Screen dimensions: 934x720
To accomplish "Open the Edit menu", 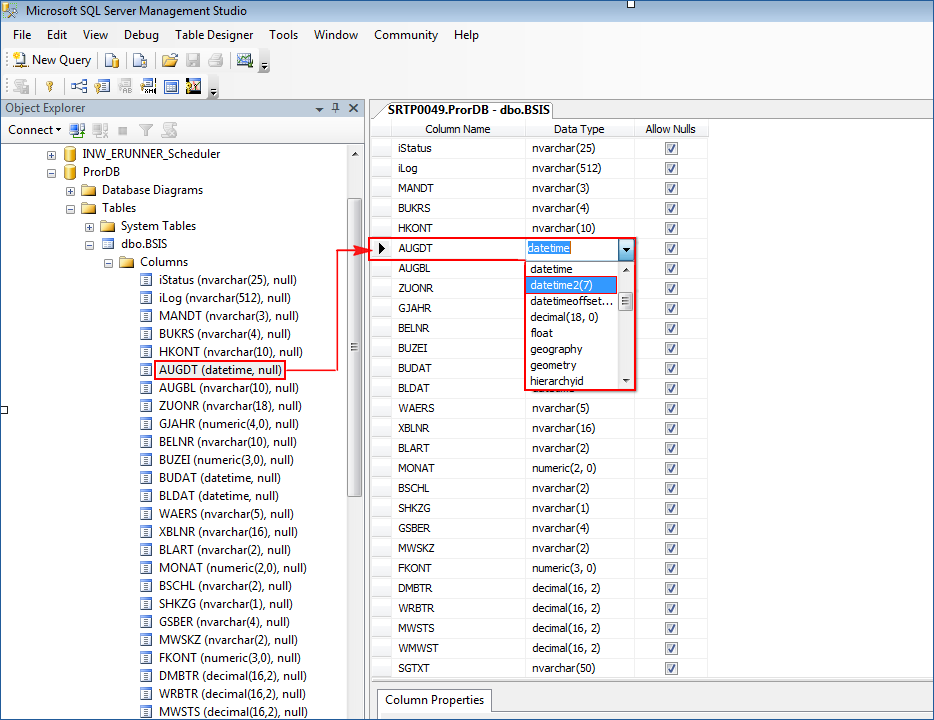I will (x=57, y=35).
